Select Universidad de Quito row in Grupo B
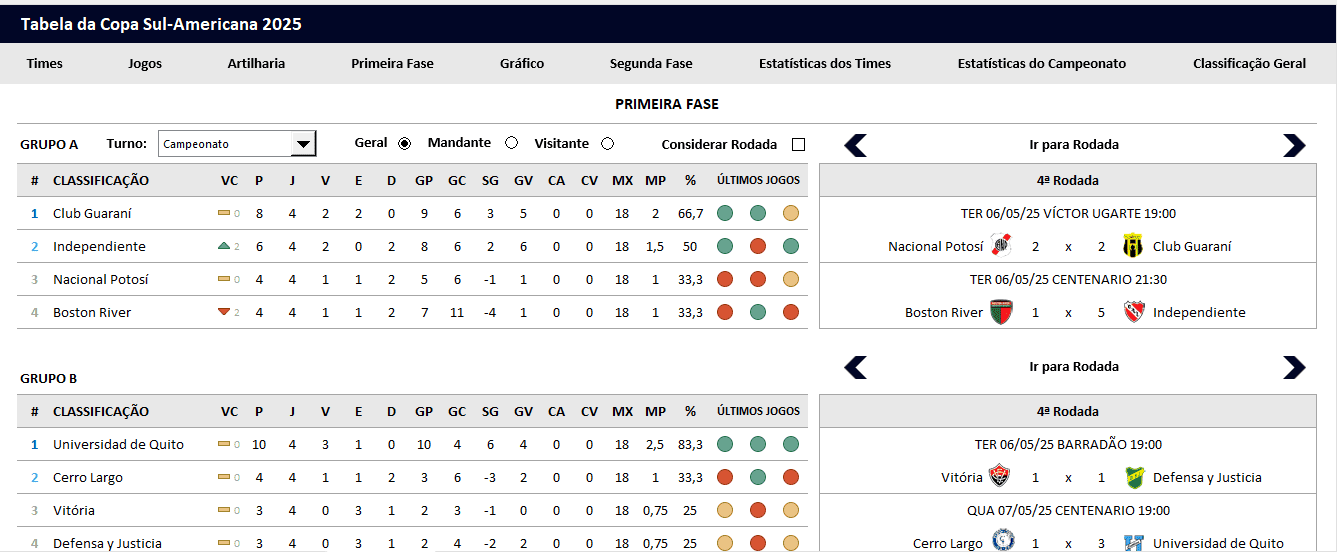This screenshot has height=552, width=1337. click(410, 444)
